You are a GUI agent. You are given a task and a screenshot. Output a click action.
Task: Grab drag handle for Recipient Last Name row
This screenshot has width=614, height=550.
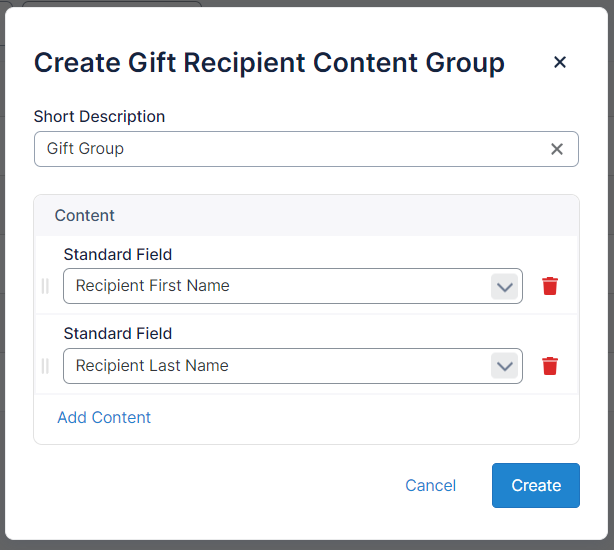pyautogui.click(x=45, y=366)
